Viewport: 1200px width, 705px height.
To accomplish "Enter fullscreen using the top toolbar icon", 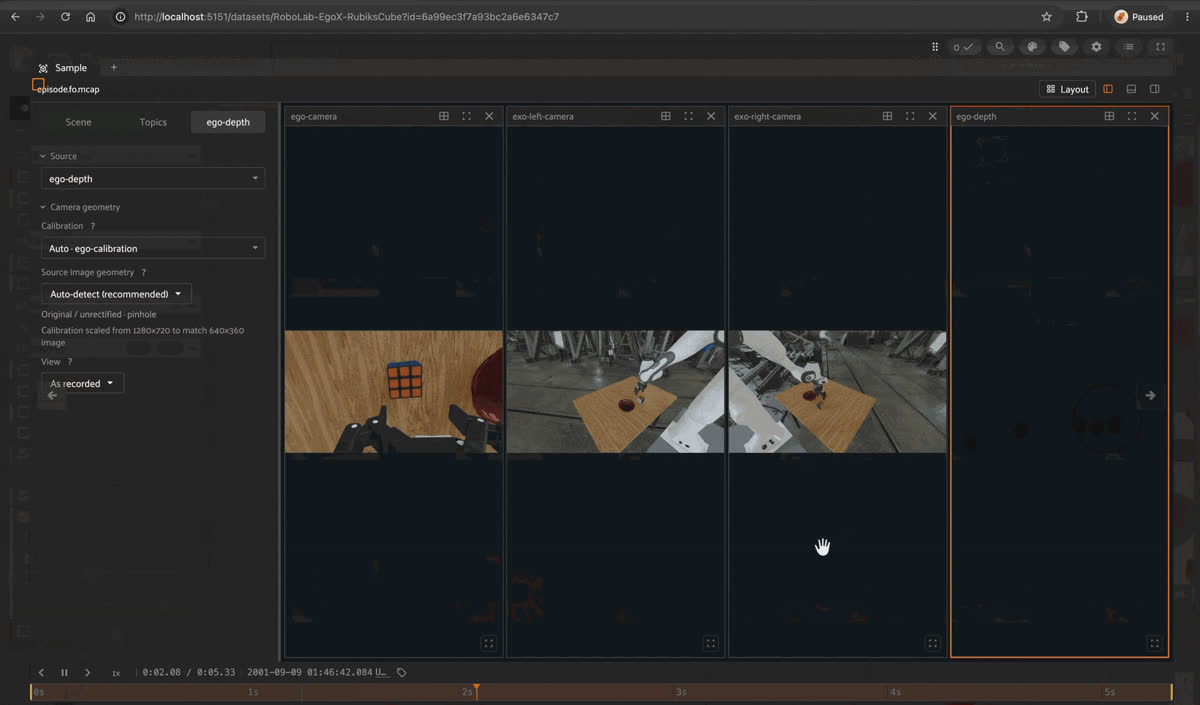I will point(1161,47).
